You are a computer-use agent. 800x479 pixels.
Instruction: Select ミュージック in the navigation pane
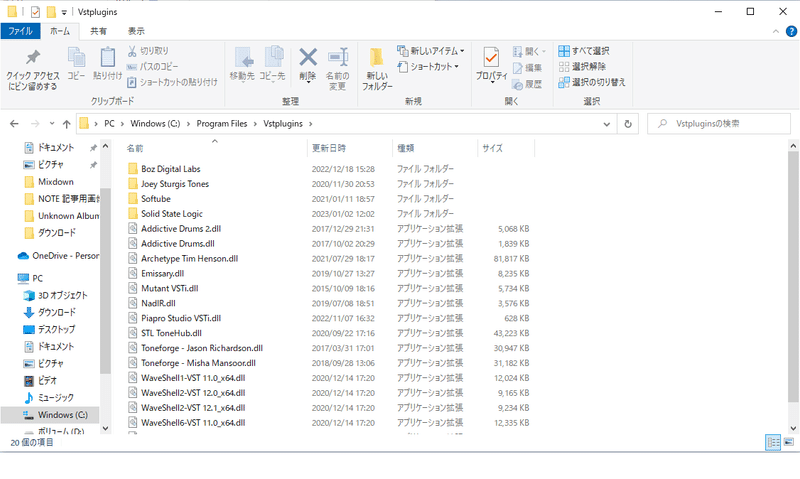[x=56, y=397]
